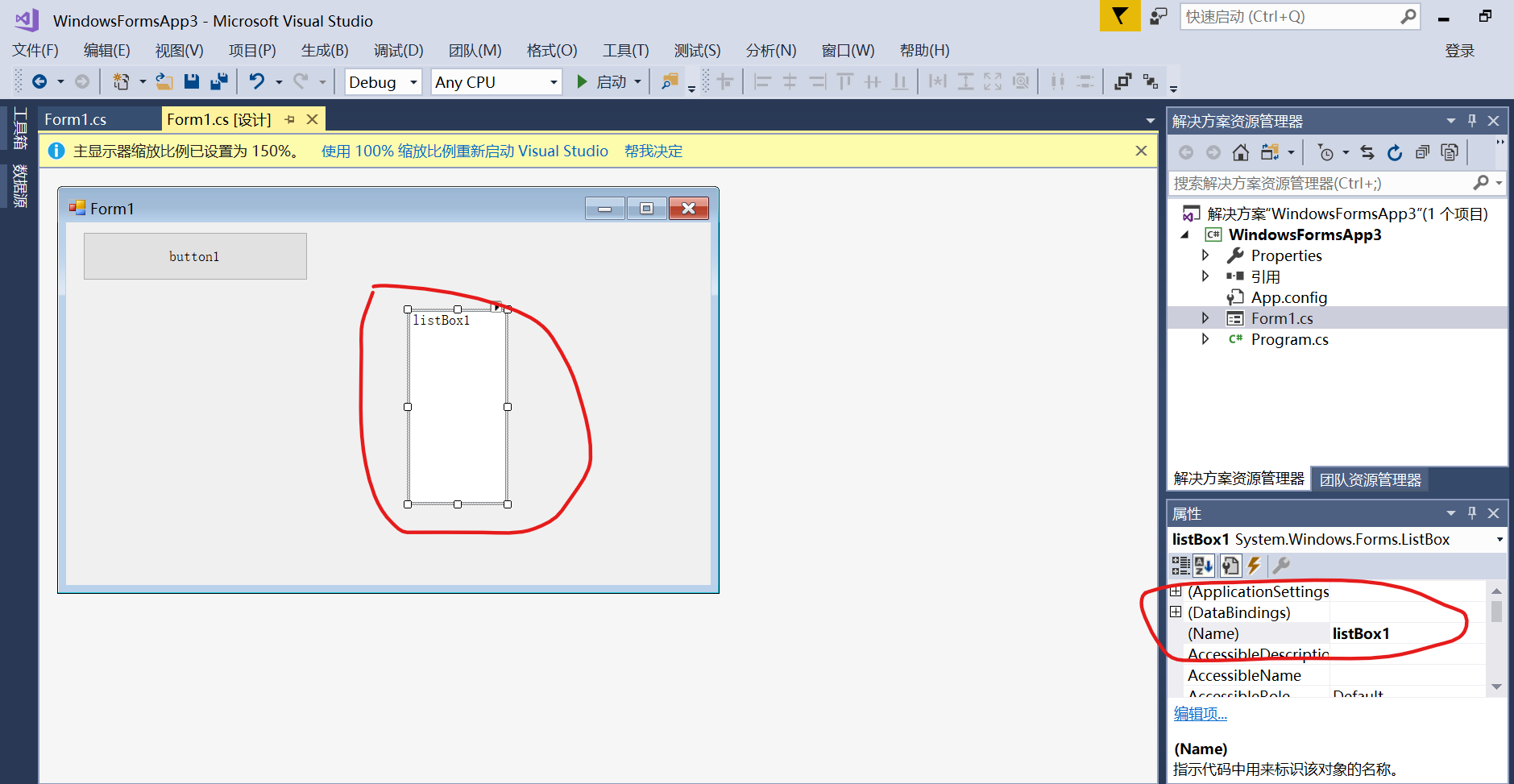Open the Events view with the lightning bolt icon
This screenshot has height=784, width=1514.
(1255, 565)
